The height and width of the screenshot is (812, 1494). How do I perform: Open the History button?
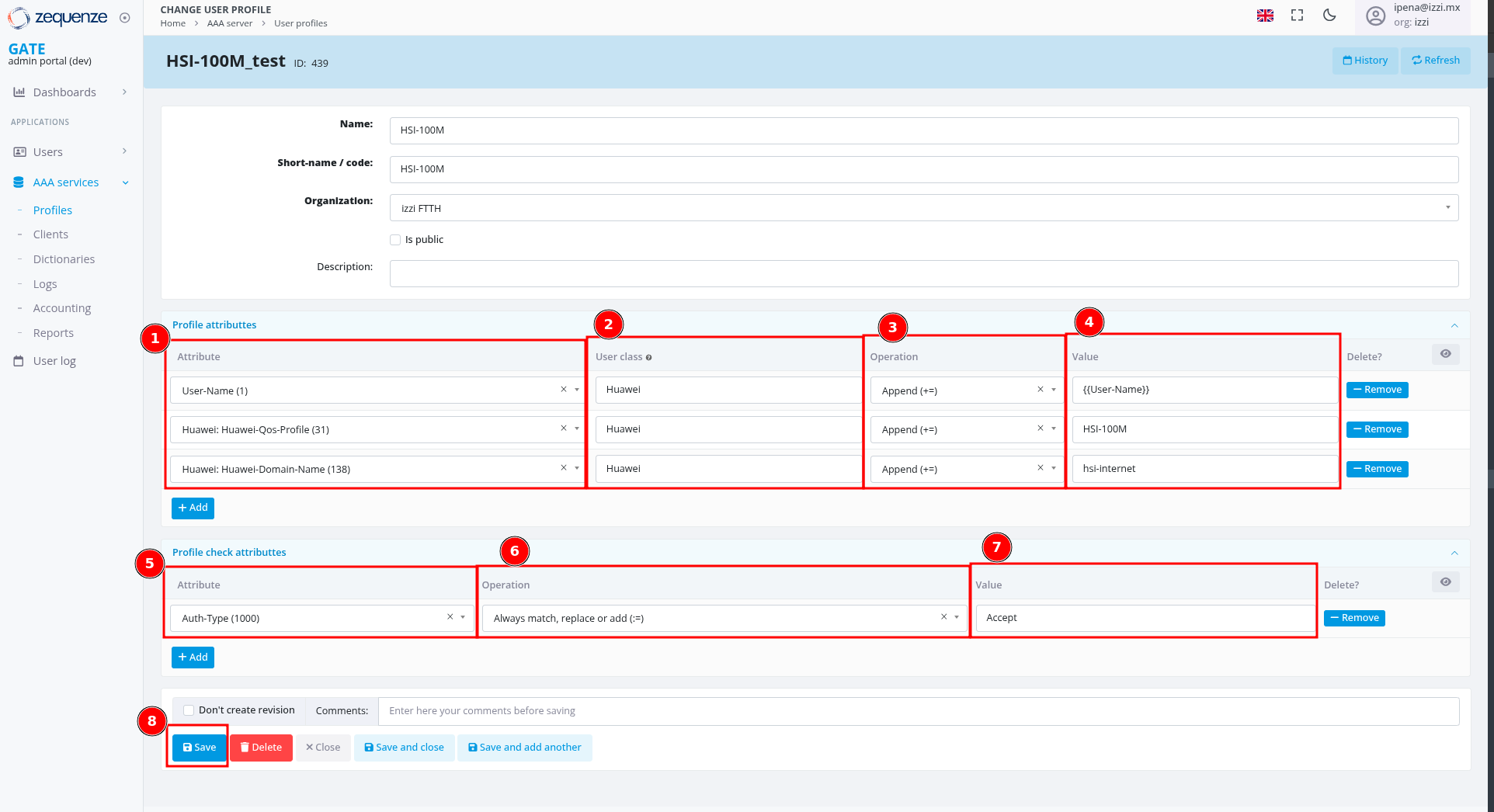pyautogui.click(x=1364, y=60)
